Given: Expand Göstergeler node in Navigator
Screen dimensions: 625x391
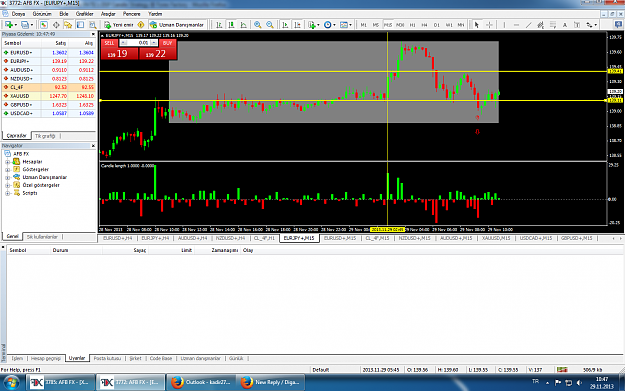Looking at the screenshot, I should [8, 169].
